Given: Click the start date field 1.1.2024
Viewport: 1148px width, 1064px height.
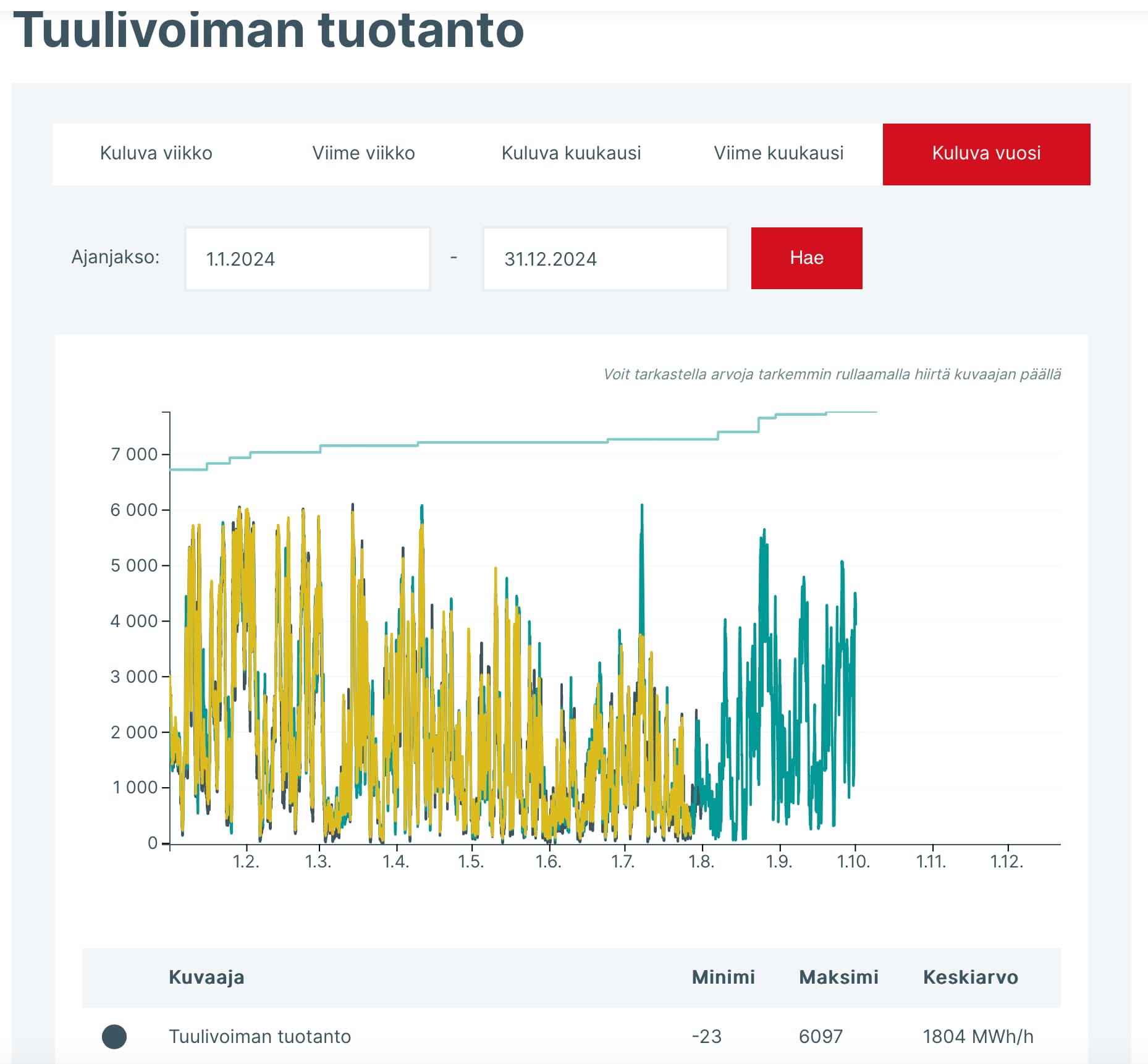Looking at the screenshot, I should coord(307,259).
